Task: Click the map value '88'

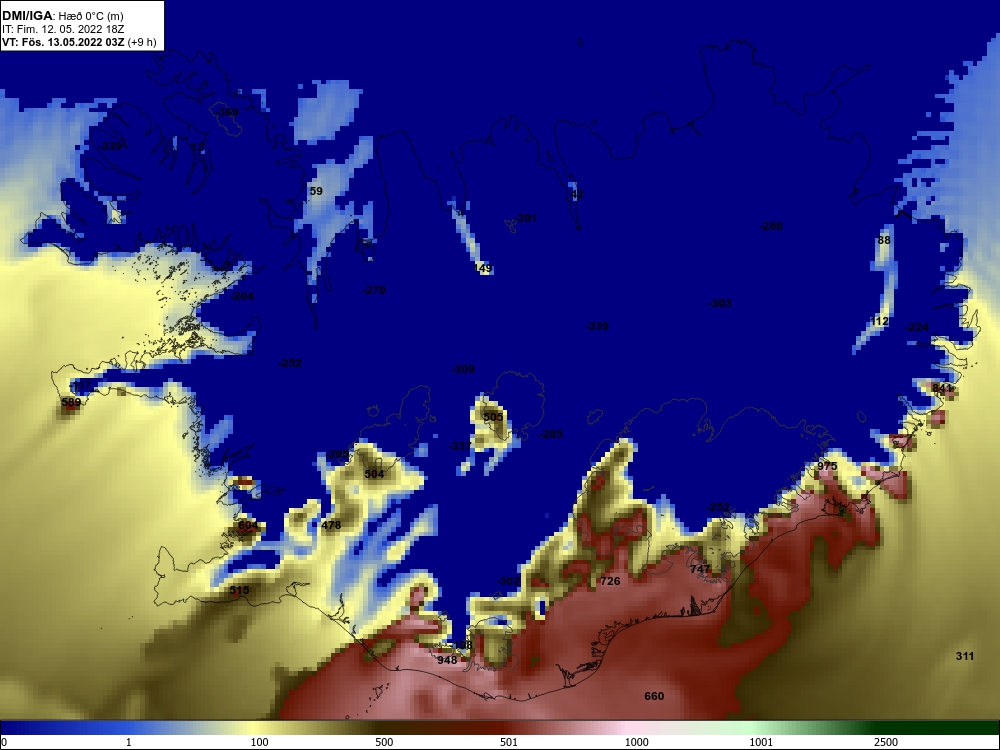Action: 884,240
